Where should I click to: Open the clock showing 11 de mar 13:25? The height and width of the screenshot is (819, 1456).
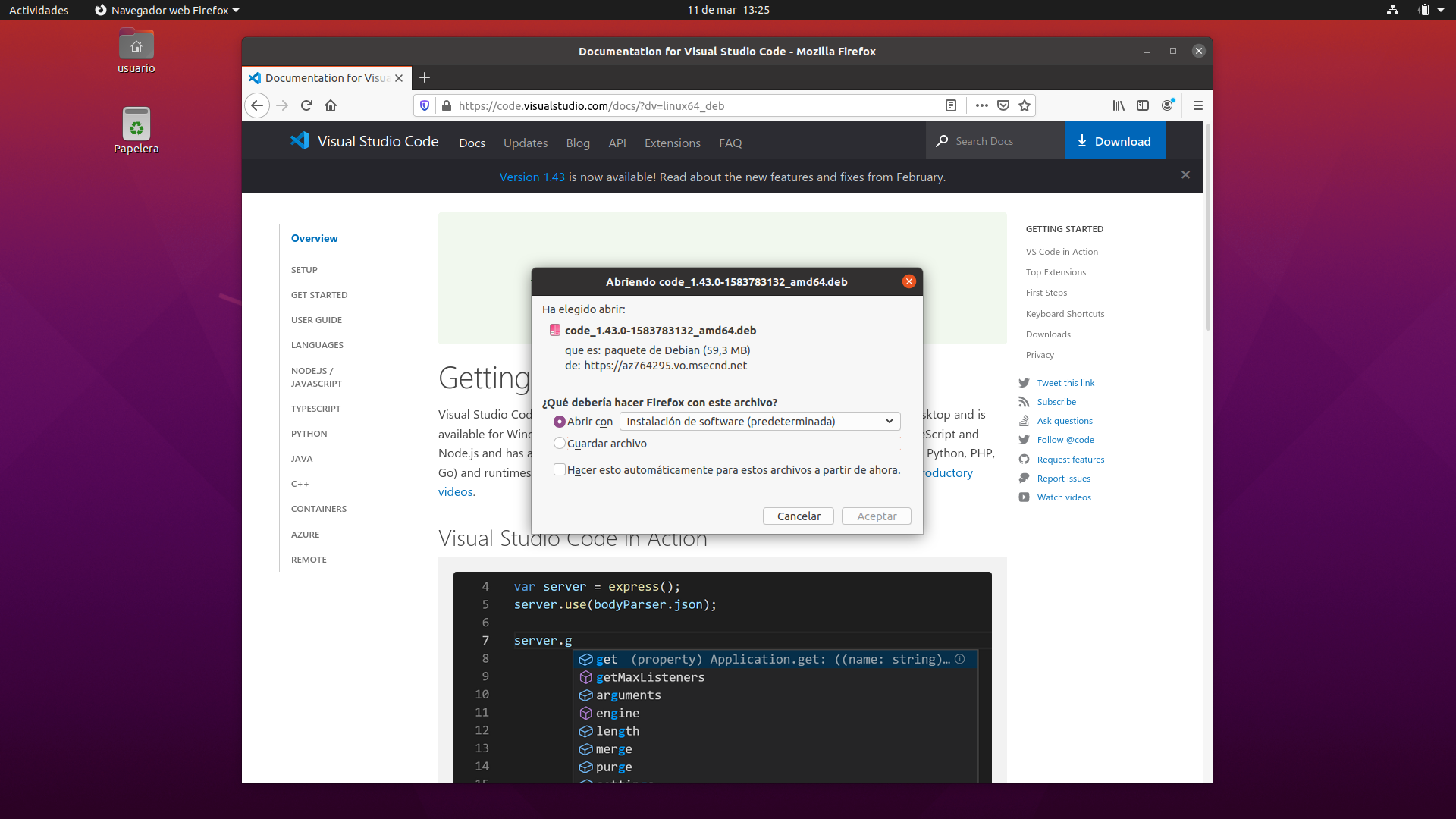[728, 10]
